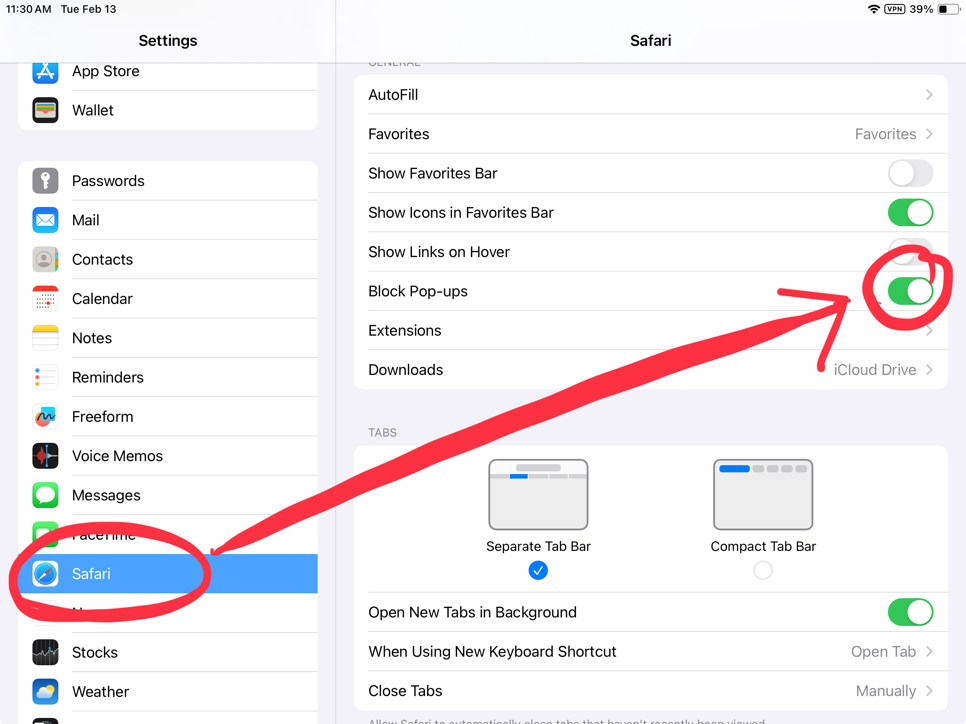Tap the 'iCloud Drive' value text
This screenshot has width=966, height=724.
(x=875, y=370)
